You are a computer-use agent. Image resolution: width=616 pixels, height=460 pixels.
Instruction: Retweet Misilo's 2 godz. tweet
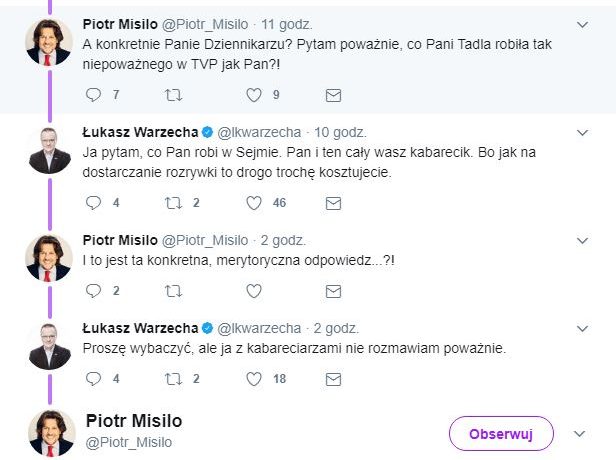(174, 291)
